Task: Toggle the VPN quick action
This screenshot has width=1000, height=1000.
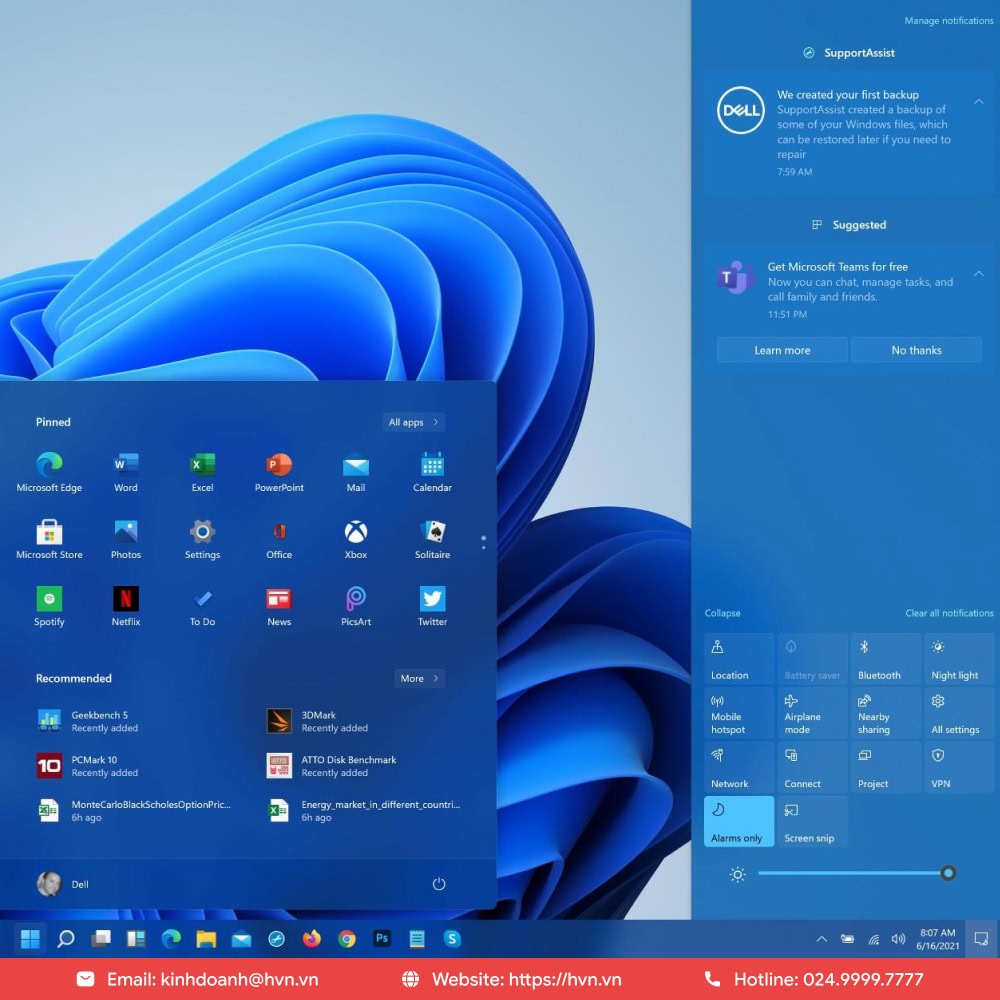Action: [959, 768]
